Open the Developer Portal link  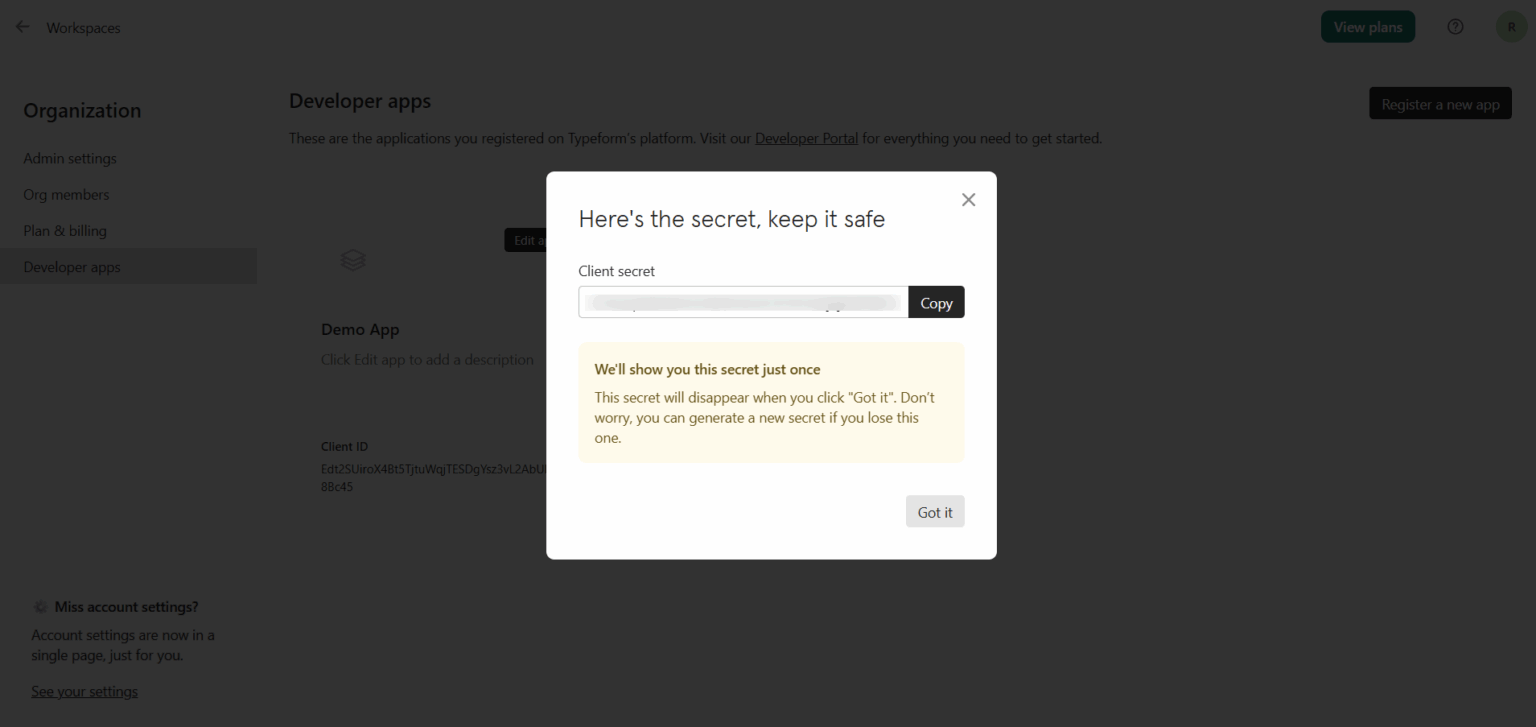pyautogui.click(x=806, y=138)
